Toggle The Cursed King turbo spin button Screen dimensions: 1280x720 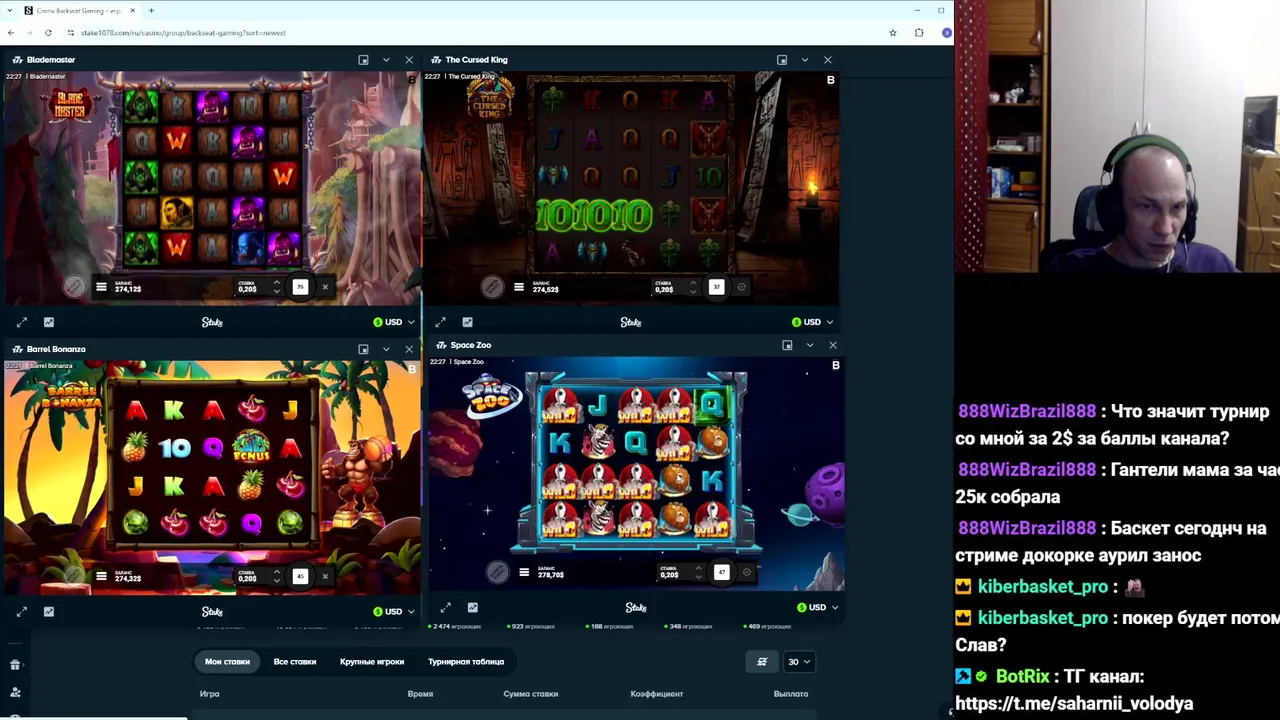(491, 287)
